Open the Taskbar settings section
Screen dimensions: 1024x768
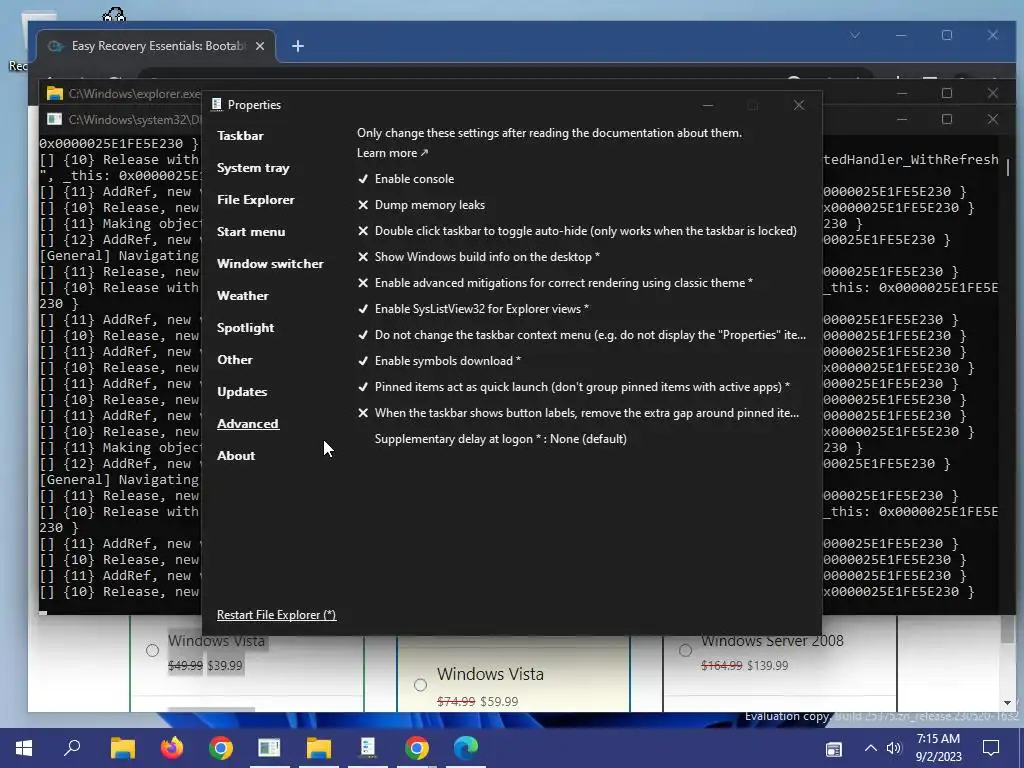click(240, 136)
